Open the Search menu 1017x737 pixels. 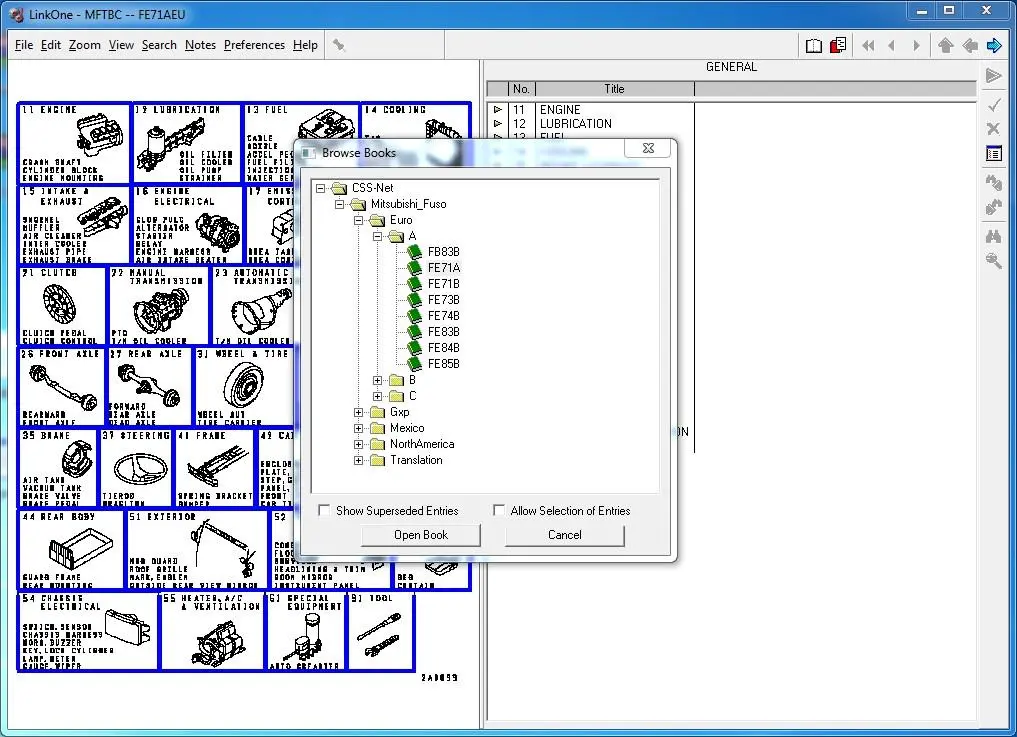click(x=159, y=45)
